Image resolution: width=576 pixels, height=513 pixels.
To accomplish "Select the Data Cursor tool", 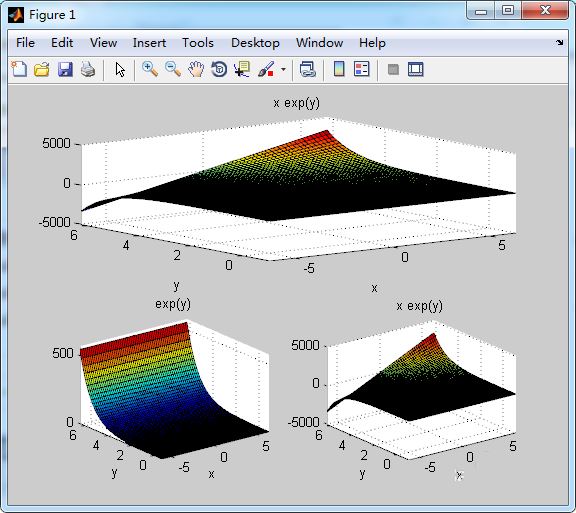I will (x=242, y=69).
